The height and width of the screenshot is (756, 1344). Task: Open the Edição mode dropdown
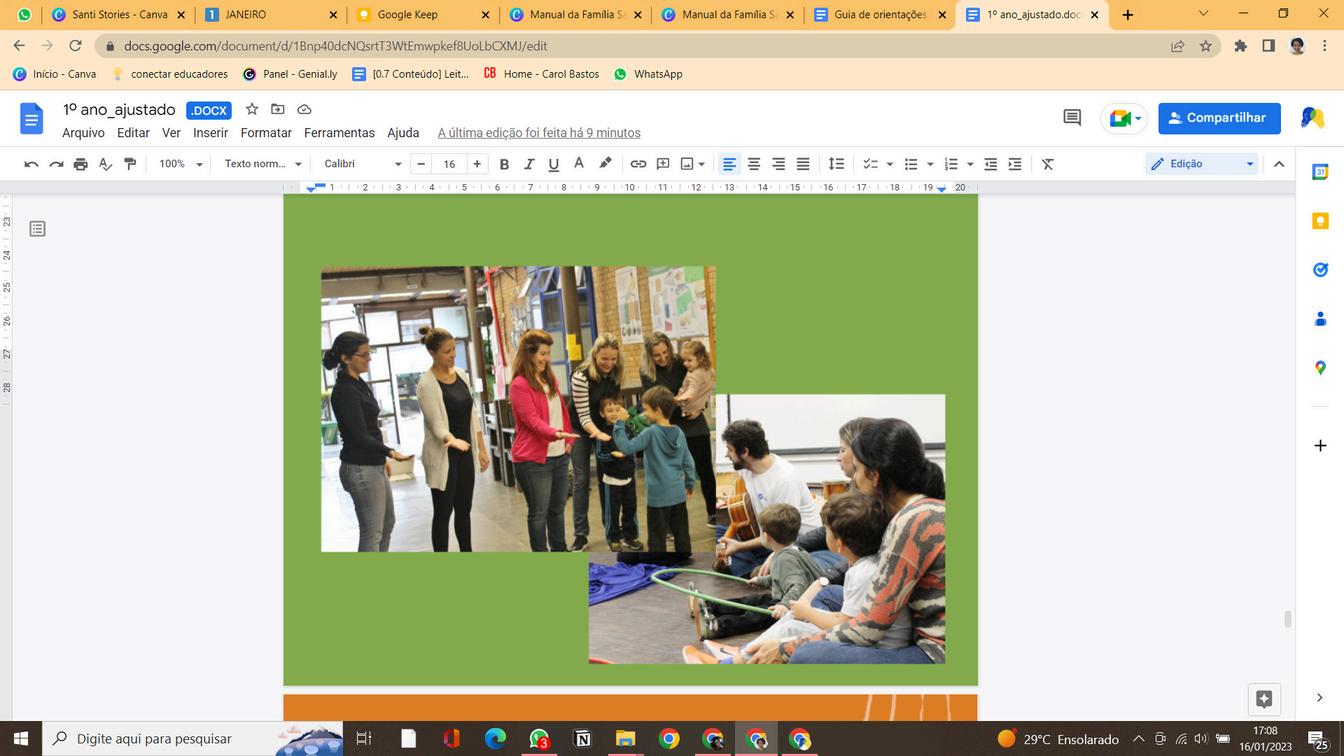click(1202, 164)
